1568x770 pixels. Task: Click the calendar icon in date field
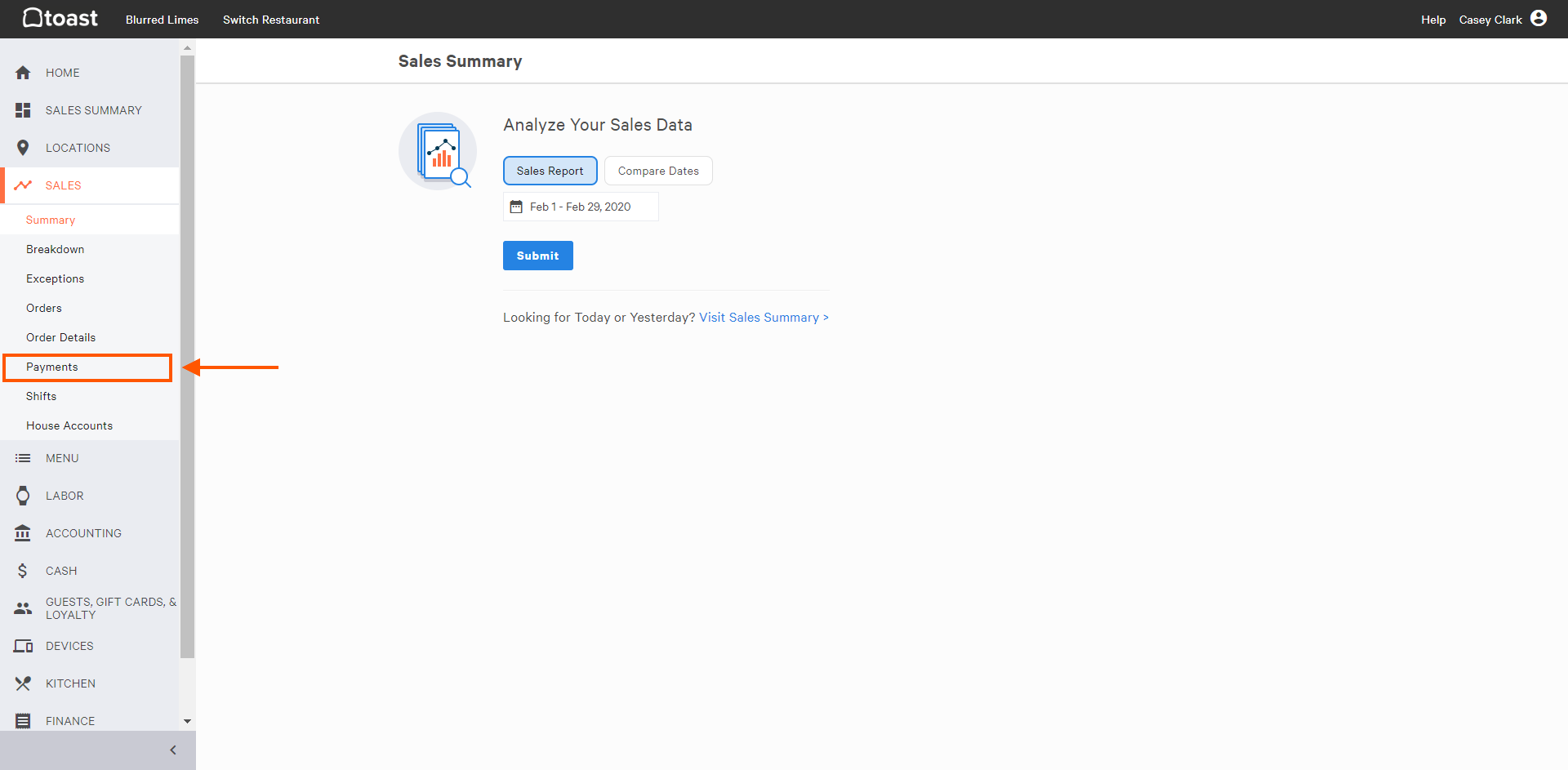click(x=515, y=207)
